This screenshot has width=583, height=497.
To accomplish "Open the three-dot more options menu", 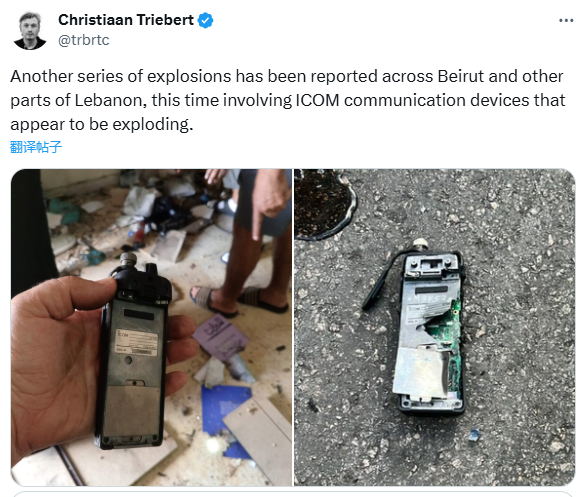I will tap(566, 20).
